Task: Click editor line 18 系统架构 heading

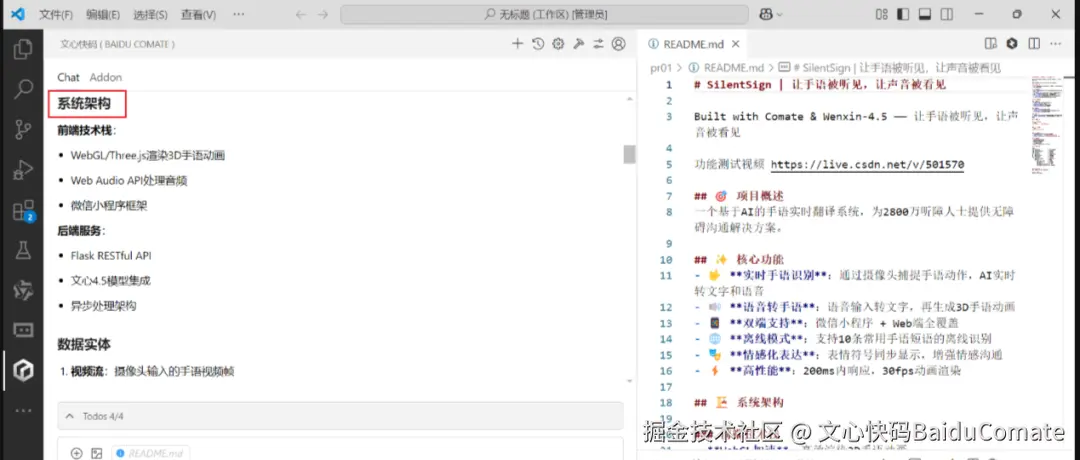Action: 739,402
